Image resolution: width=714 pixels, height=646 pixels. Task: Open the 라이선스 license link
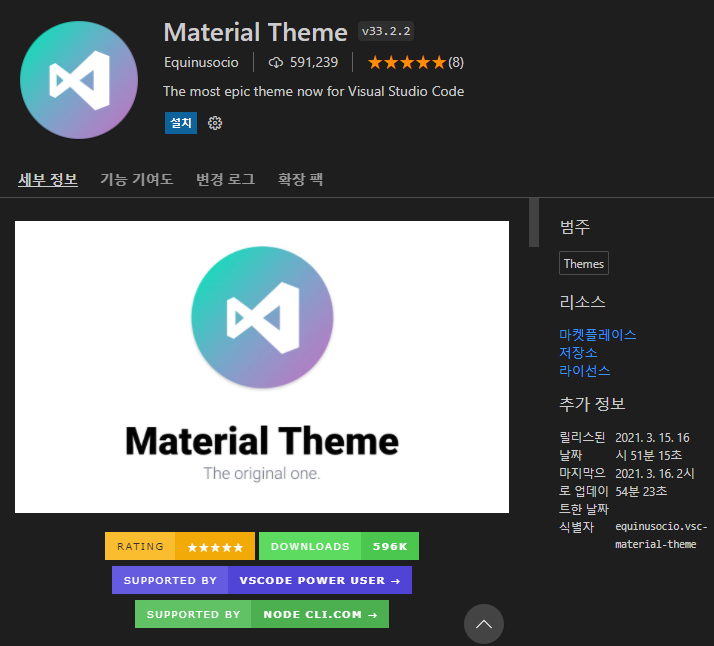tap(585, 371)
